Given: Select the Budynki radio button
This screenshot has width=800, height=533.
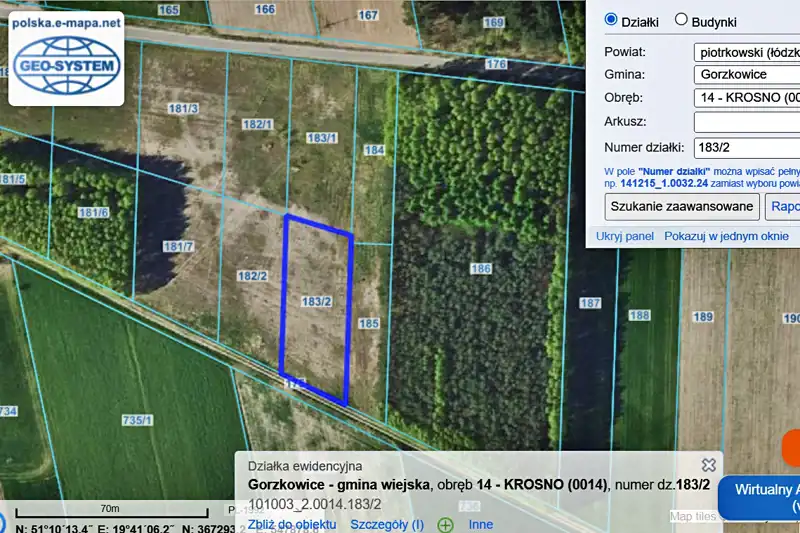Looking at the screenshot, I should tap(681, 20).
